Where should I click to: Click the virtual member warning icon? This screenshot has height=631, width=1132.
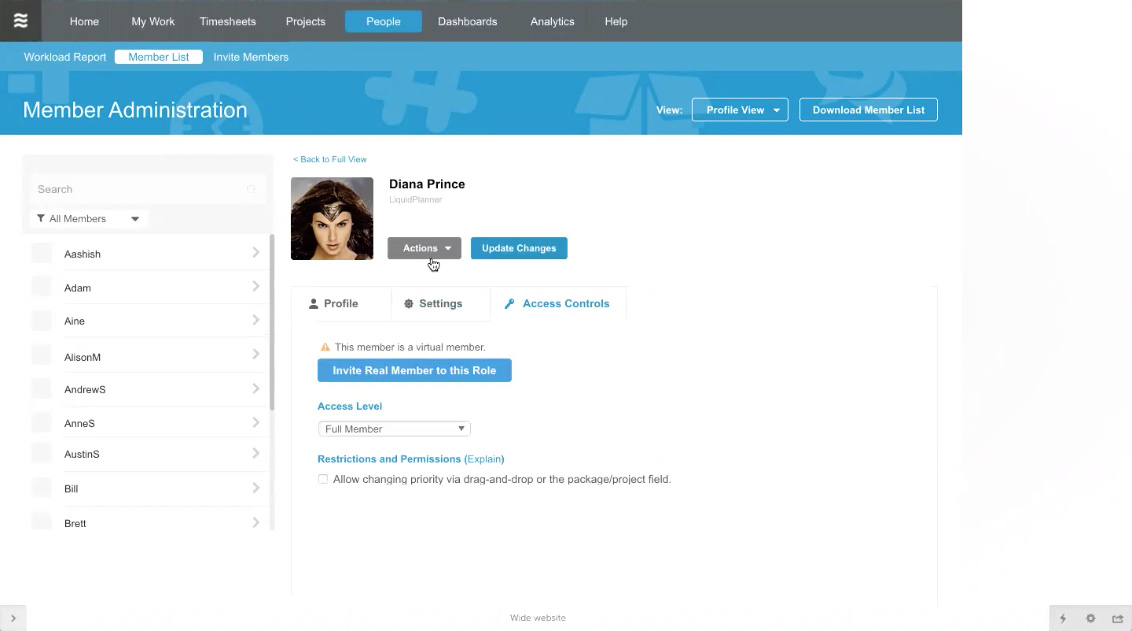pos(325,347)
